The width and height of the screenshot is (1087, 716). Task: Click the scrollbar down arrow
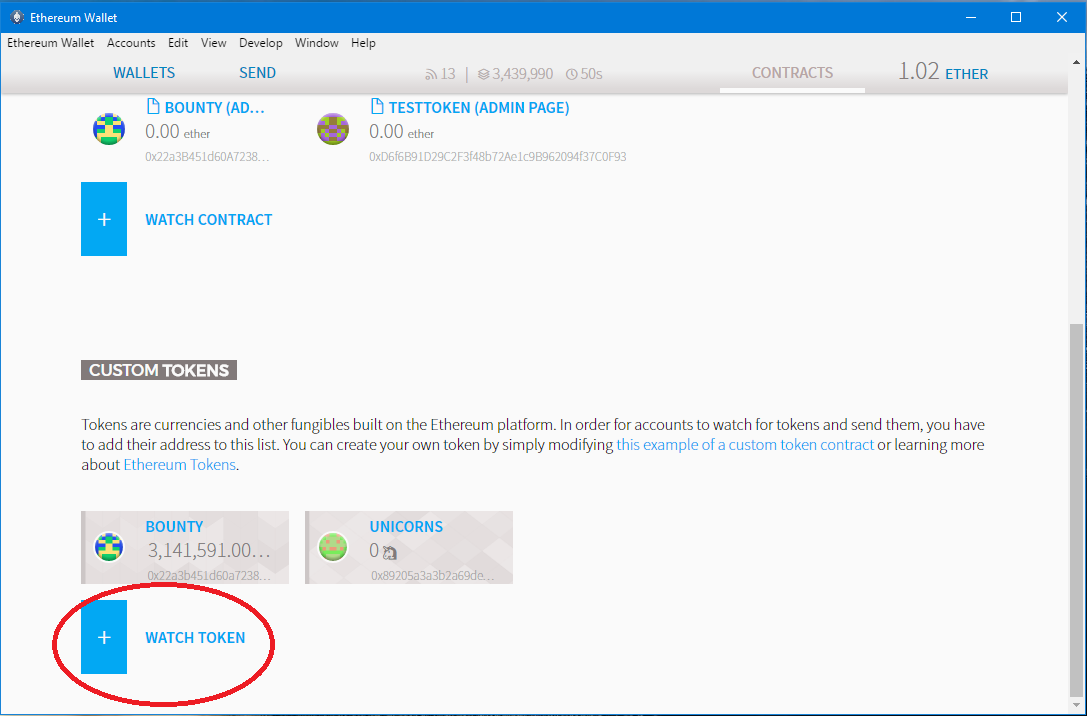[x=1076, y=705]
